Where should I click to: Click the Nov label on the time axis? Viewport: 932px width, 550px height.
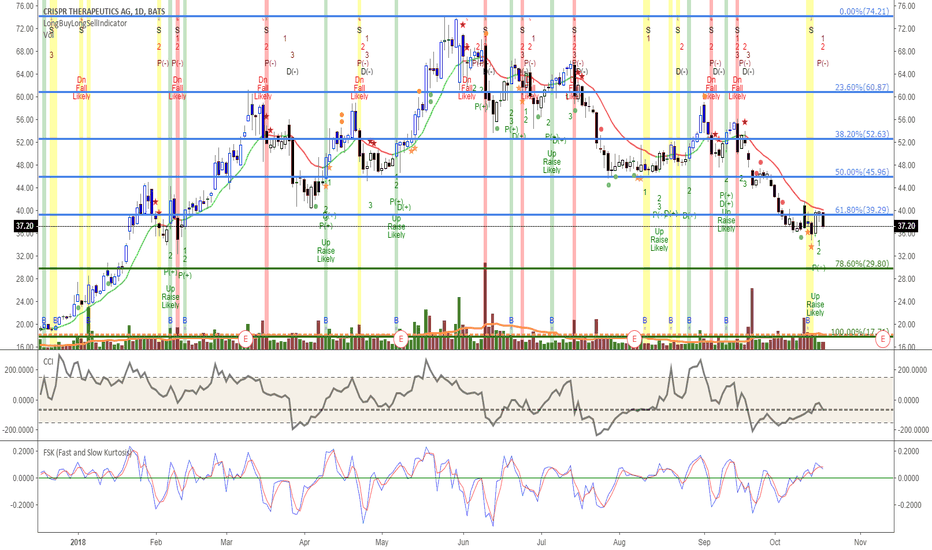859,542
